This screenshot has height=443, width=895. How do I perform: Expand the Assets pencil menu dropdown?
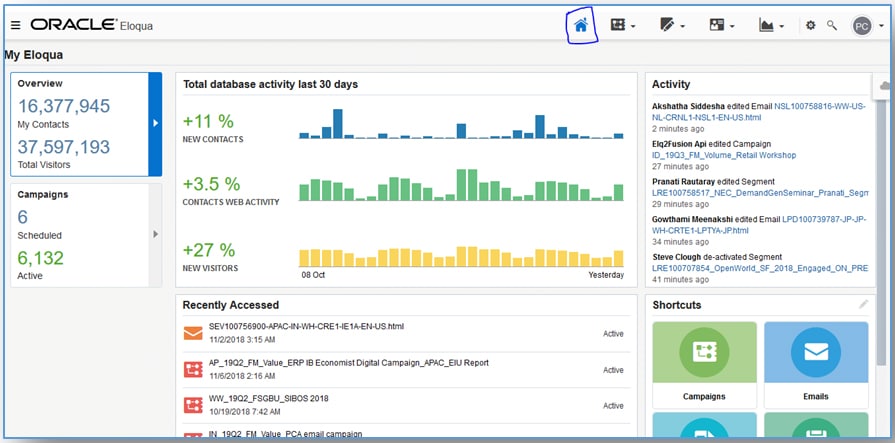click(x=671, y=26)
